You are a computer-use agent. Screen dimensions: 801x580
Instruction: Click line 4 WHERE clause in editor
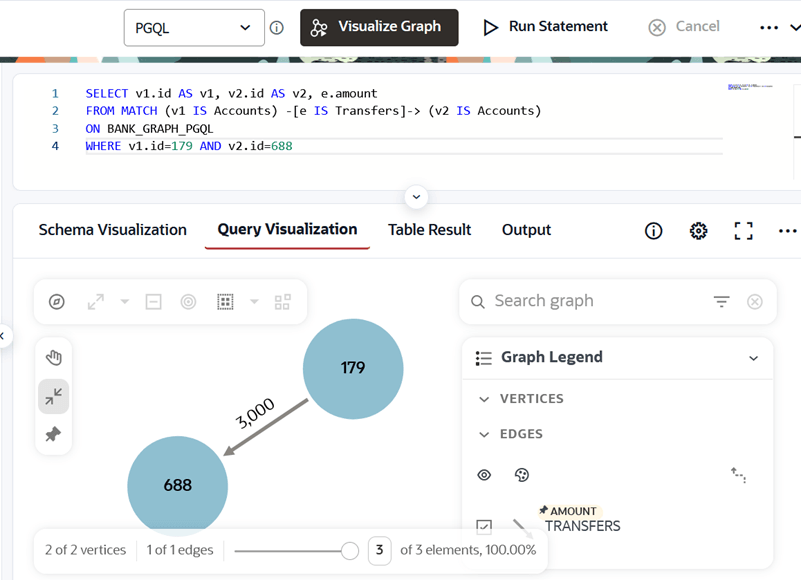pos(189,146)
